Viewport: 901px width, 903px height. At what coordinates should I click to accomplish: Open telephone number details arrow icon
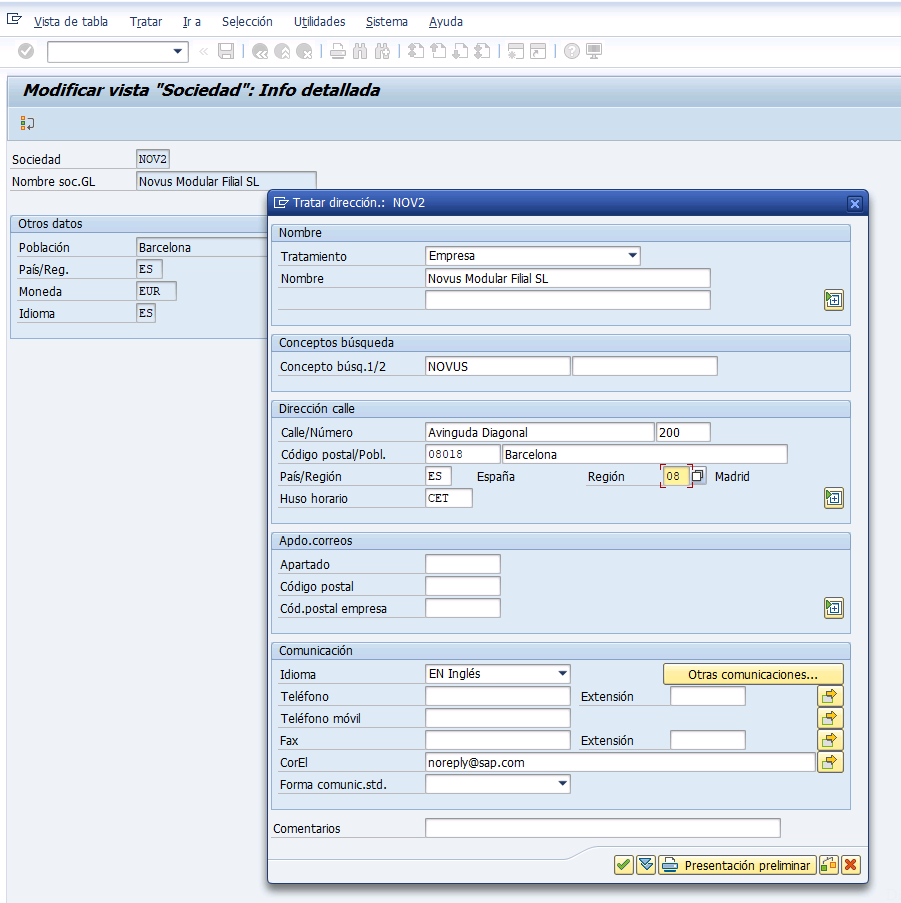[x=830, y=696]
